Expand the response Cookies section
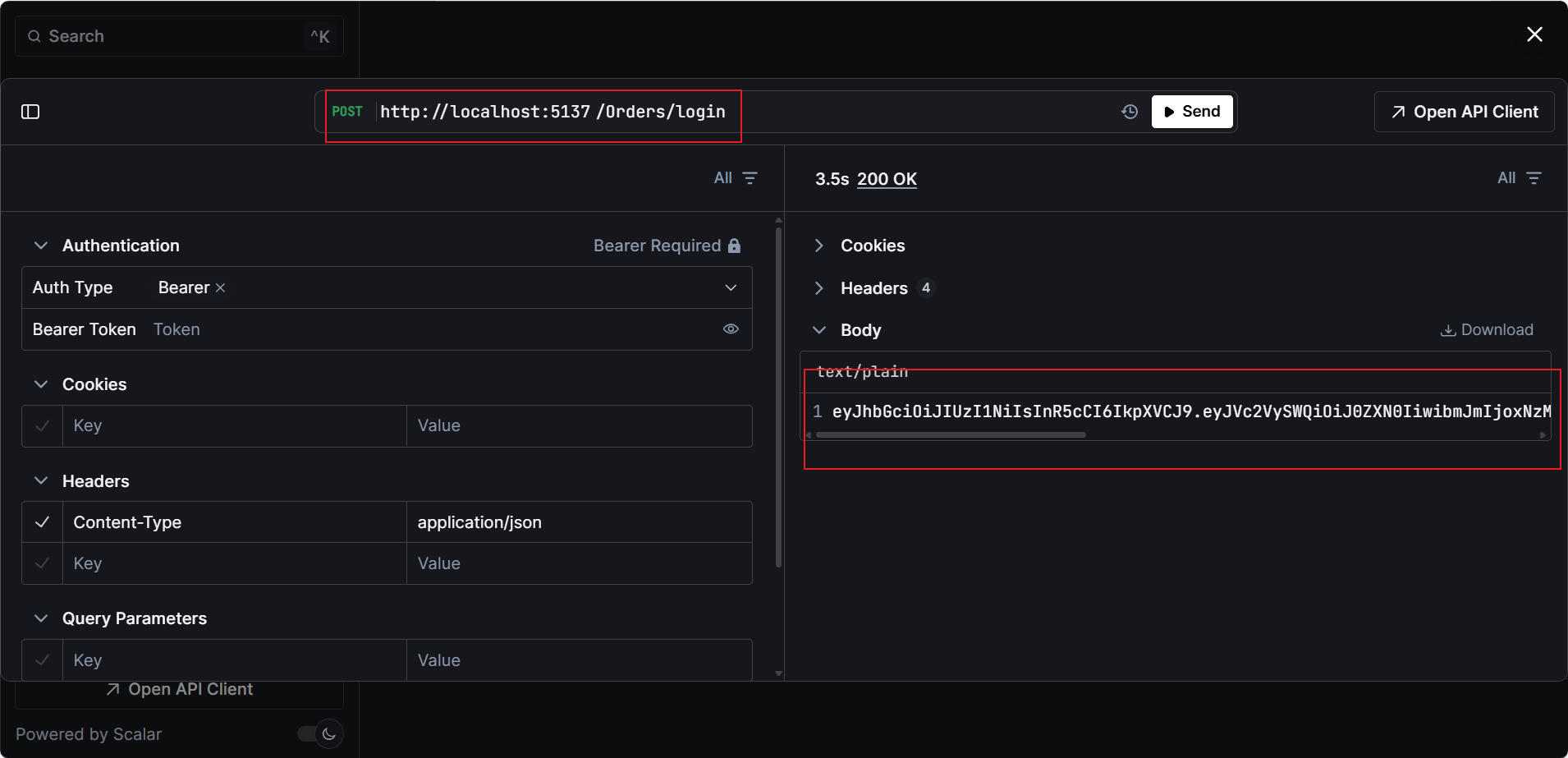This screenshot has width=1568, height=758. tap(818, 246)
